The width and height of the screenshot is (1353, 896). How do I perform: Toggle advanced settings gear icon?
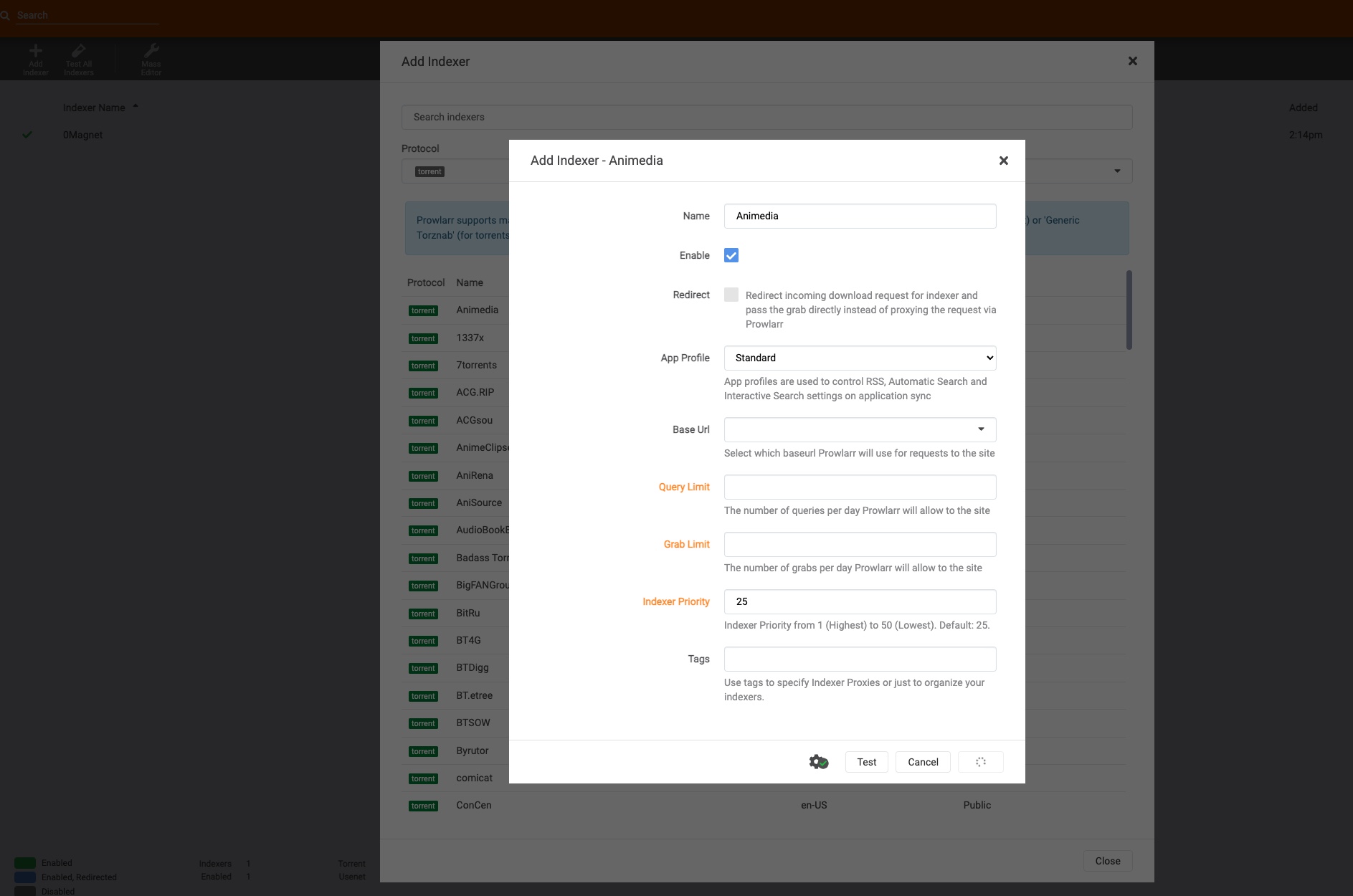click(818, 762)
